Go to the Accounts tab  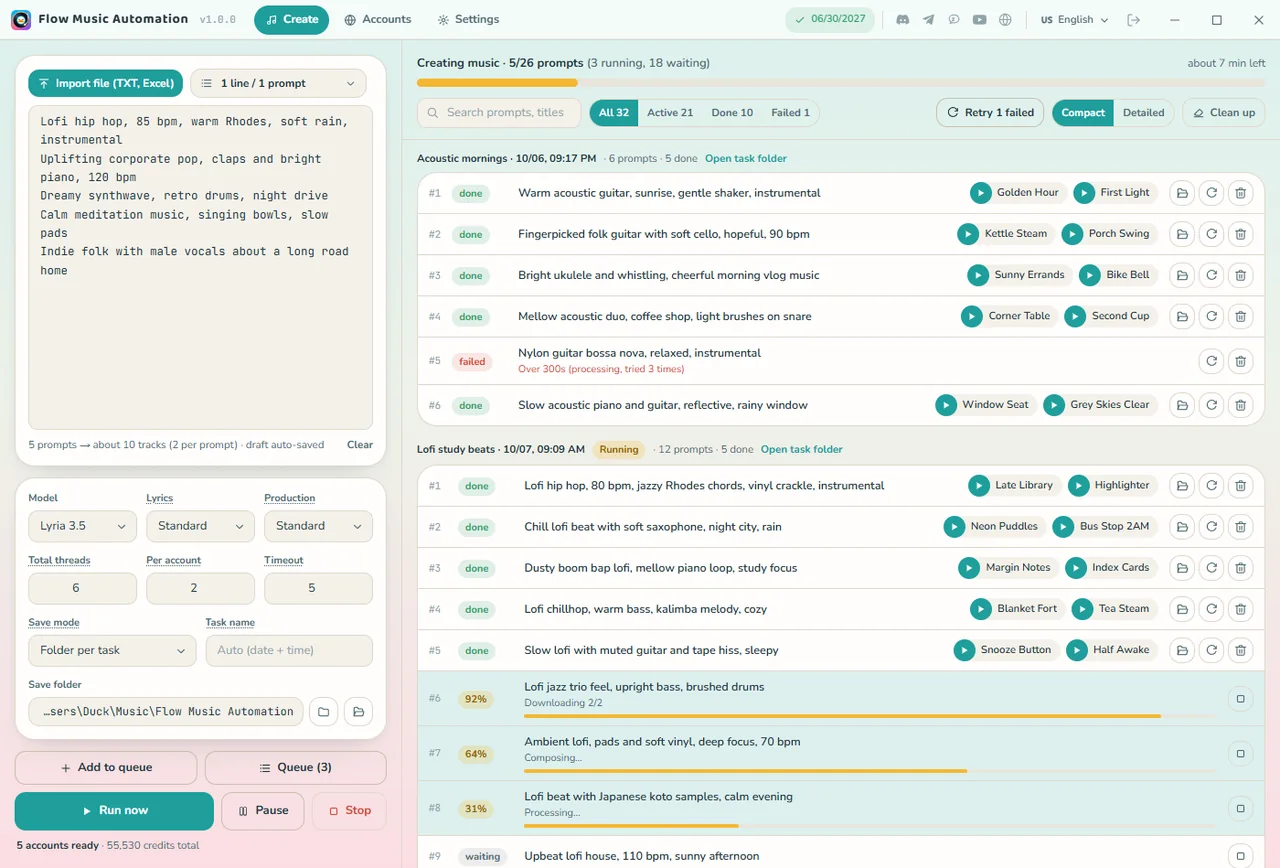tap(378, 20)
